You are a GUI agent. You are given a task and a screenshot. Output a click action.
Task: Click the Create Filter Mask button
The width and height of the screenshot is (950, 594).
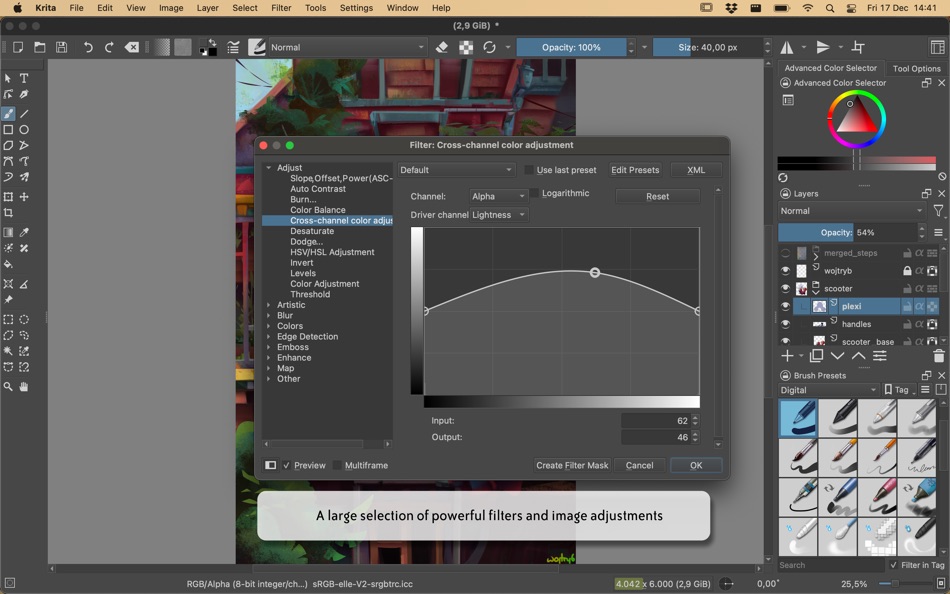click(x=572, y=465)
